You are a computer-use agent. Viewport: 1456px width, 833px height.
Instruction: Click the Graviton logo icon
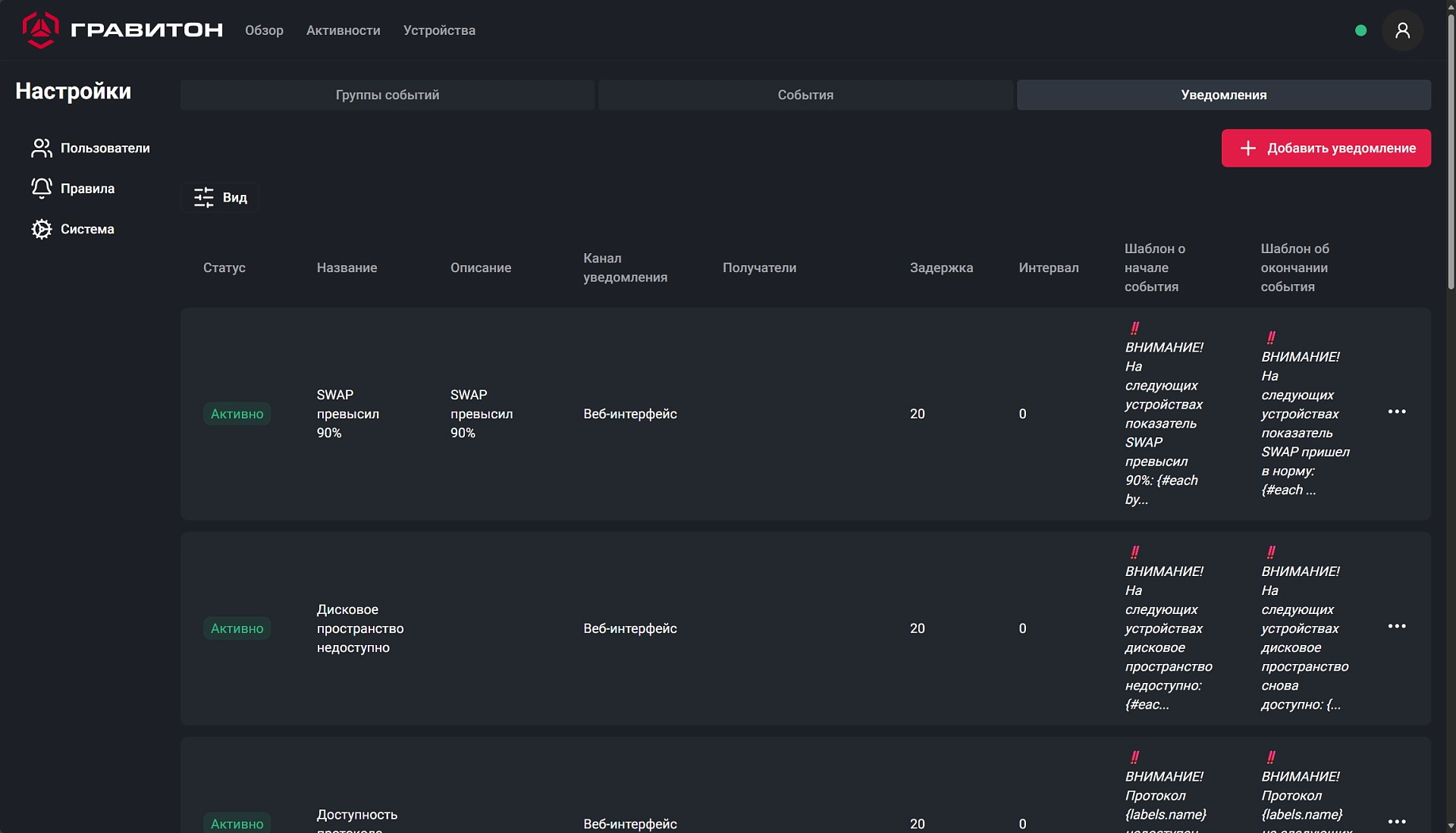pyautogui.click(x=40, y=30)
